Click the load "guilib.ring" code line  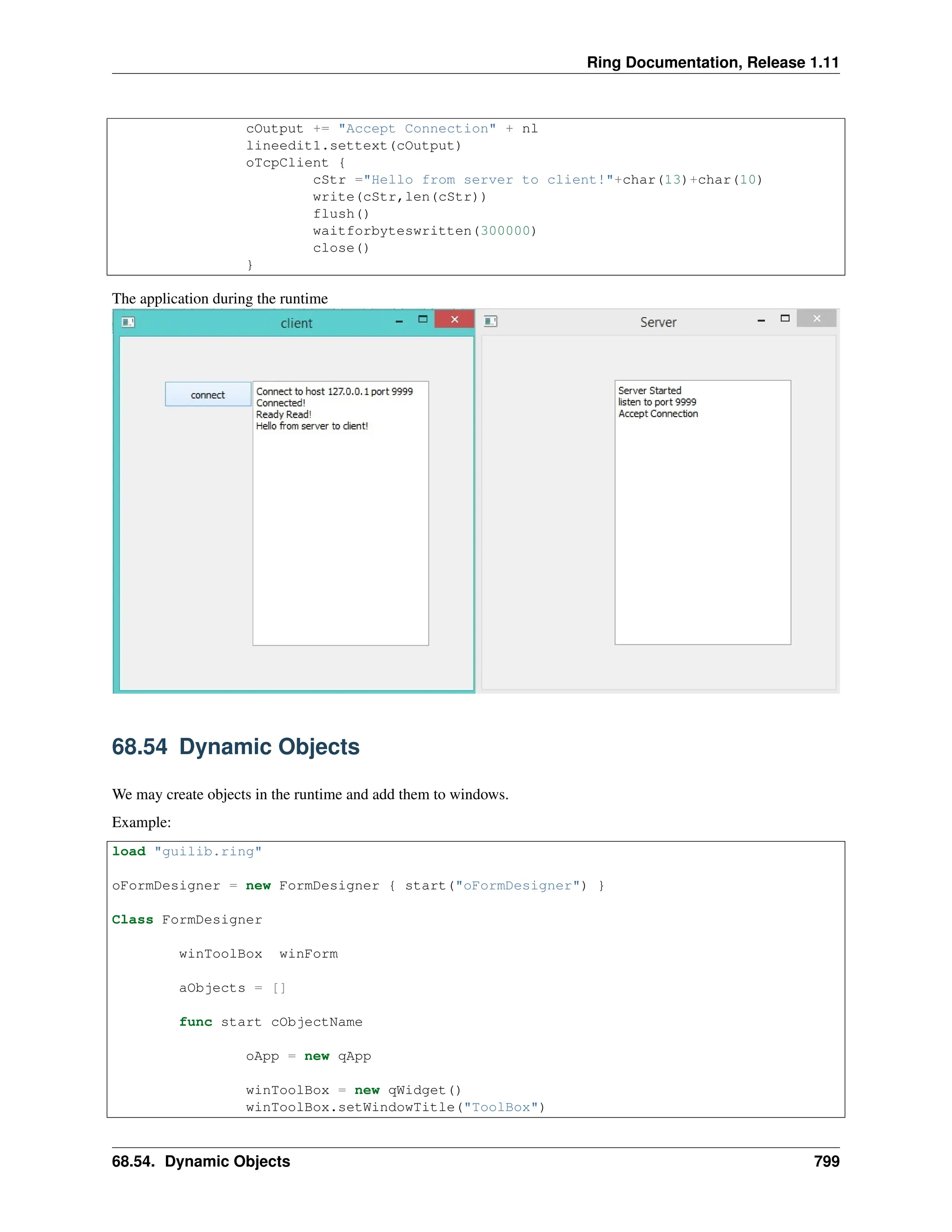[187, 851]
